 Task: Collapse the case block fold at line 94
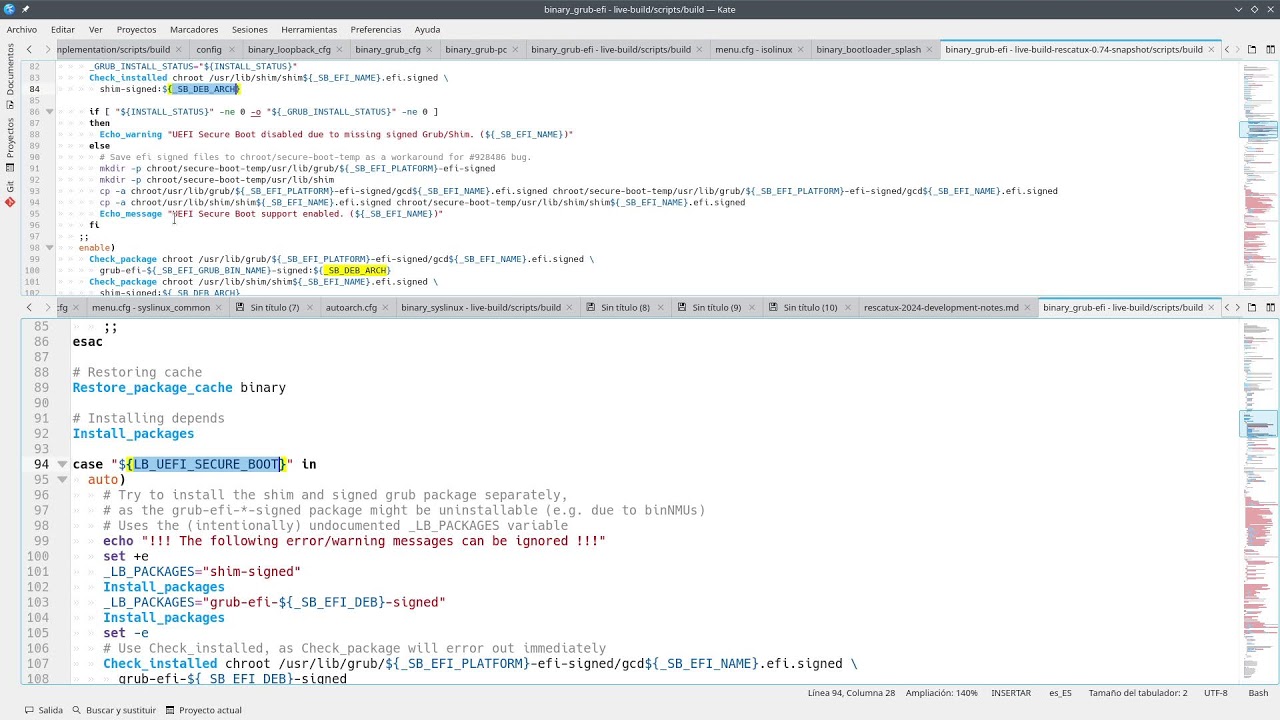pyautogui.click(x=62, y=464)
